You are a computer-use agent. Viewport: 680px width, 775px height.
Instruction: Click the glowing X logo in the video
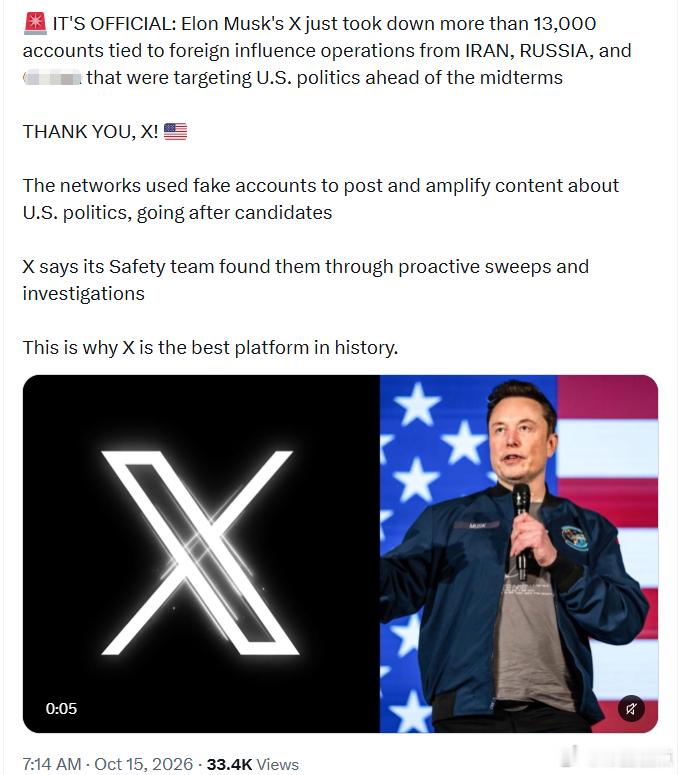(200, 553)
